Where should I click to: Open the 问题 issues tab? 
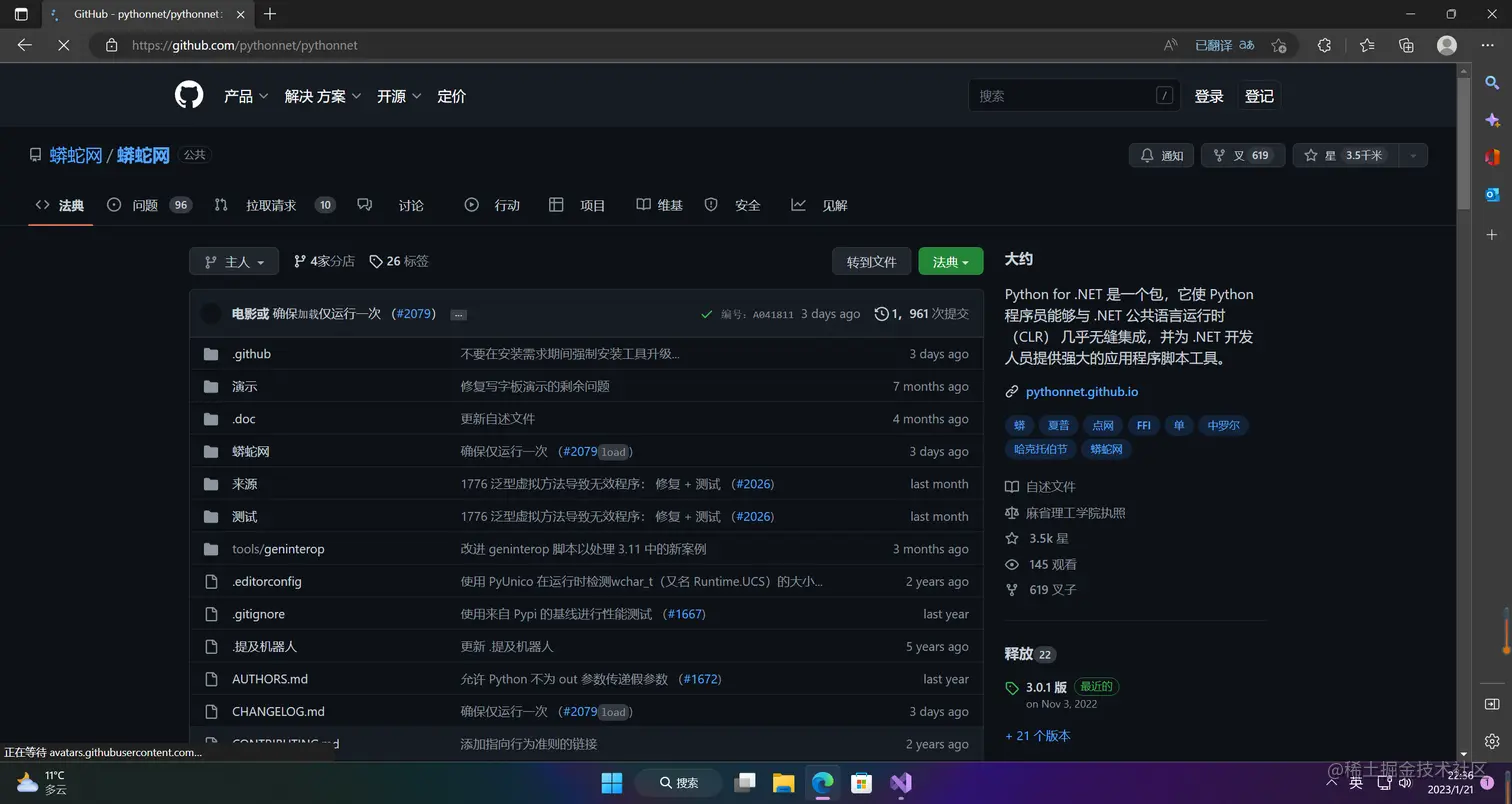(x=149, y=205)
